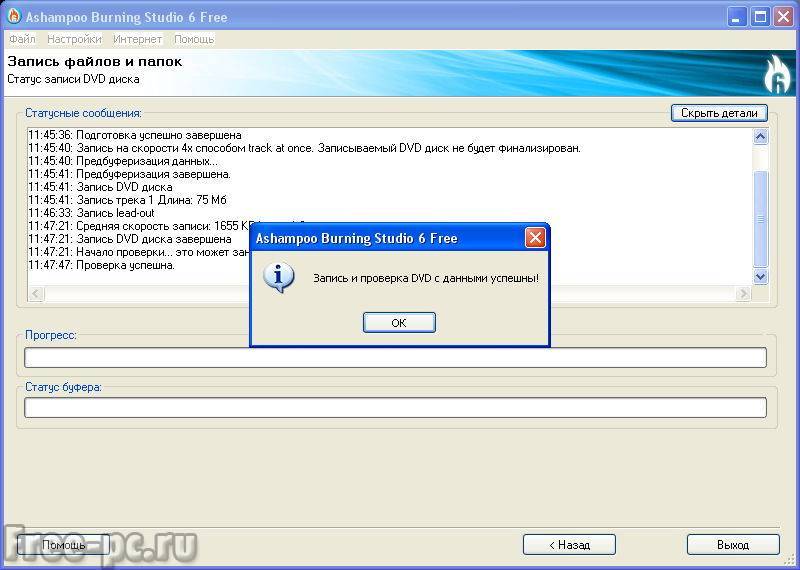Viewport: 800px width, 570px height.
Task: Select log line 'Запись на скорости 4x способом track at once'
Action: (x=305, y=148)
